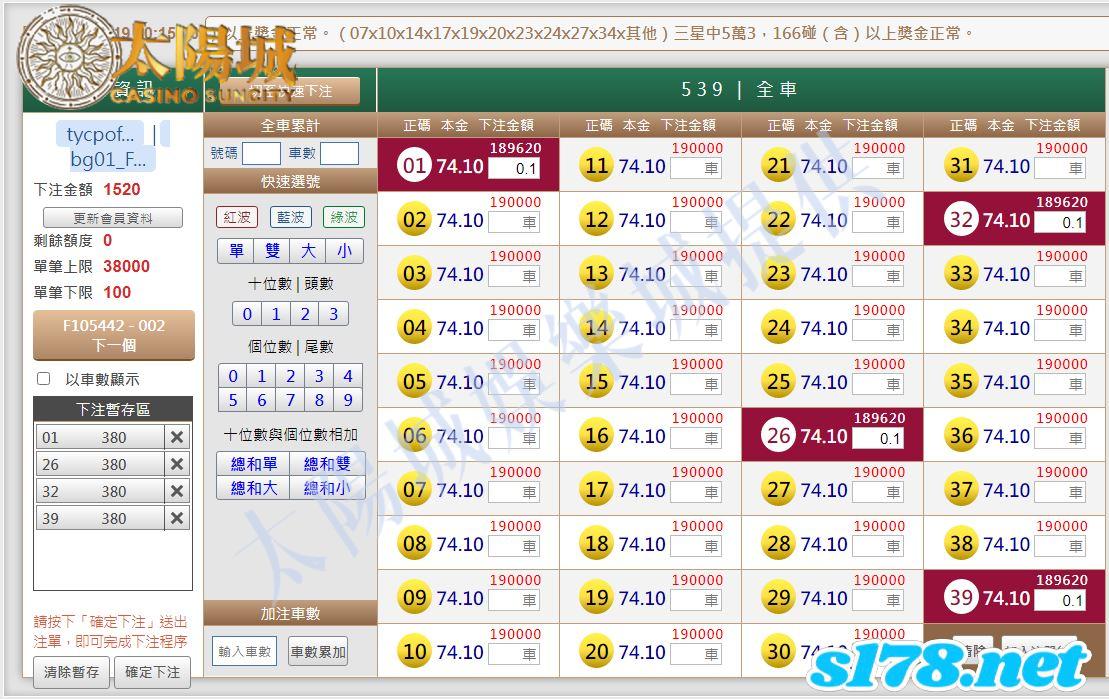Pick number ball 13

(x=596, y=274)
